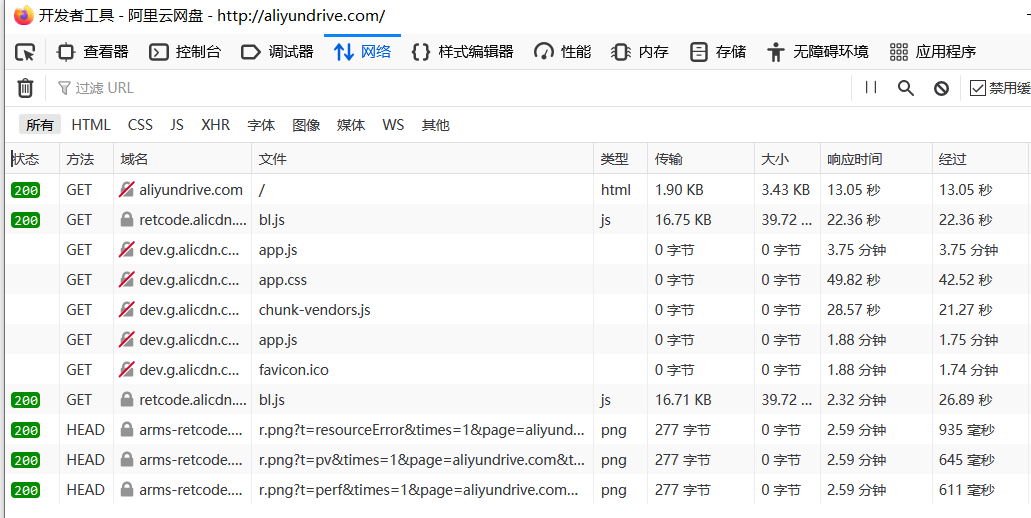The width and height of the screenshot is (1031, 518).
Task: Open request blocking circle-slash icon
Action: (942, 88)
